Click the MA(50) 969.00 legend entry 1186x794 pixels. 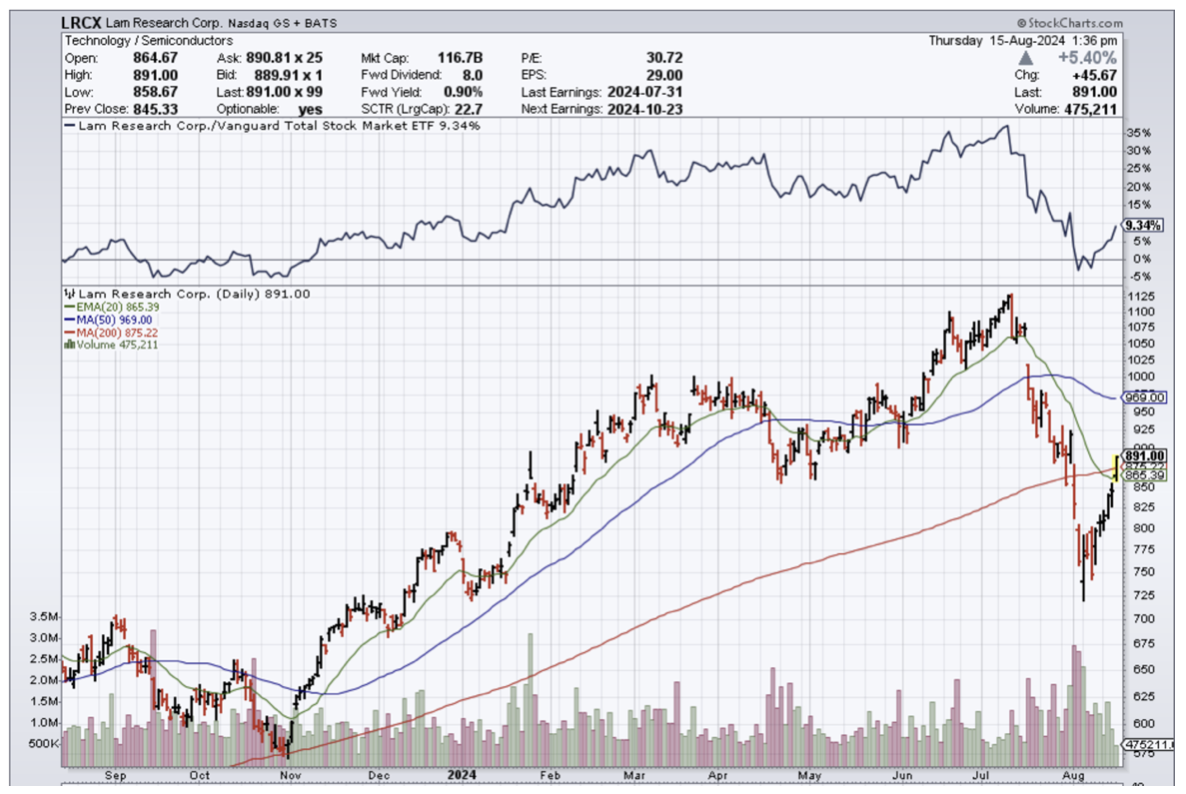point(108,320)
